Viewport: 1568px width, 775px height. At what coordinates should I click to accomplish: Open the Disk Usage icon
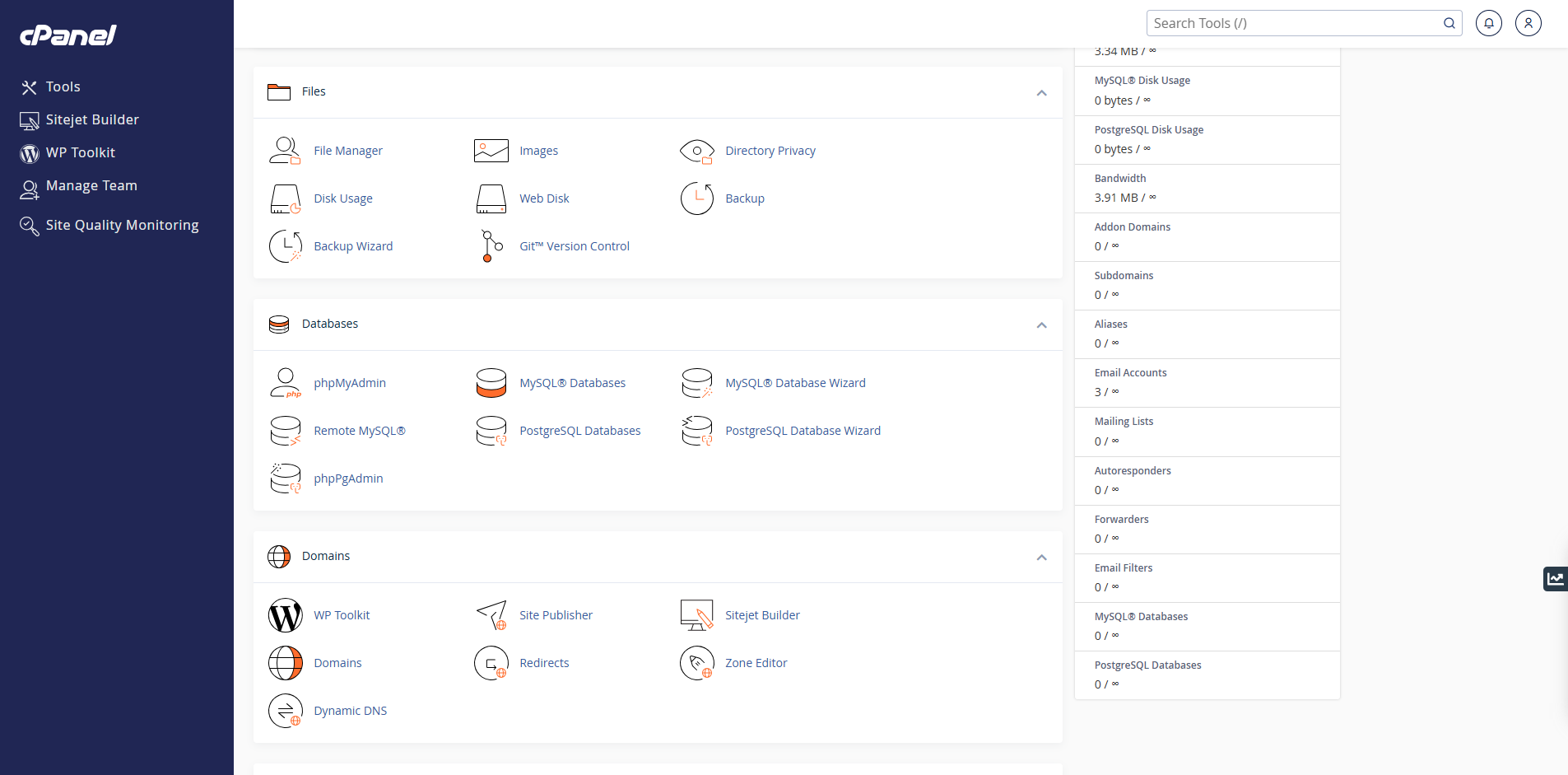pos(285,198)
